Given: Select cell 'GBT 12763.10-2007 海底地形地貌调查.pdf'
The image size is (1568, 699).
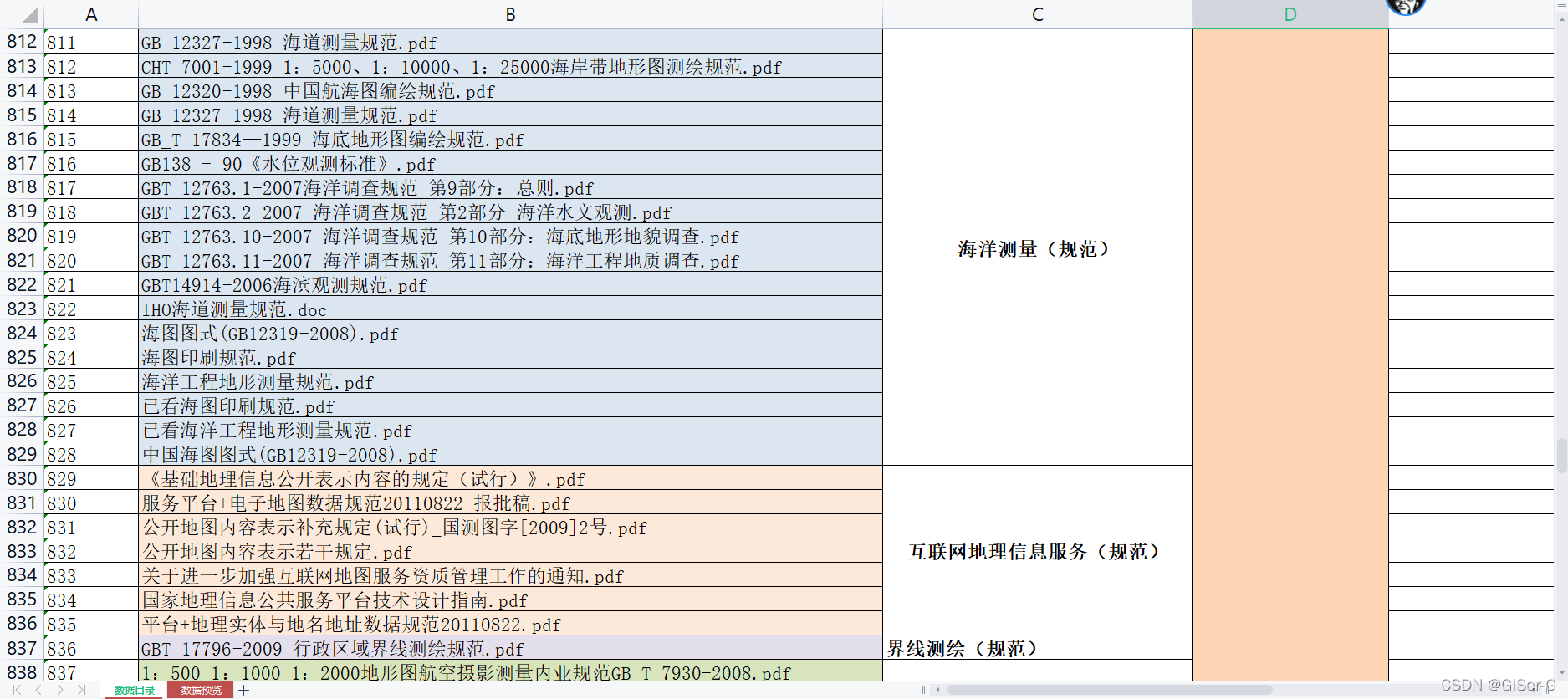Looking at the screenshot, I should click(x=510, y=236).
